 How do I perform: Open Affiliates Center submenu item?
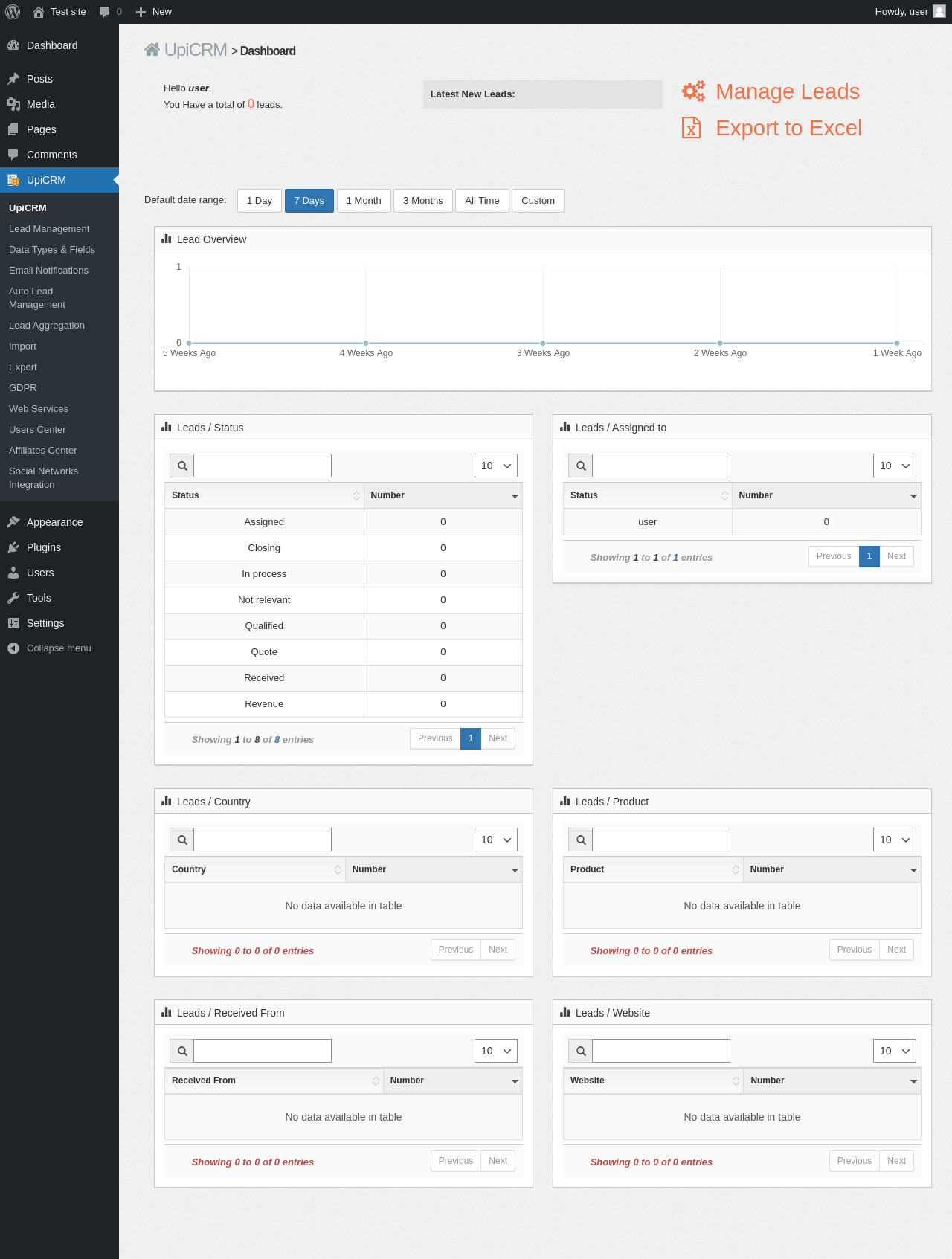(x=43, y=451)
